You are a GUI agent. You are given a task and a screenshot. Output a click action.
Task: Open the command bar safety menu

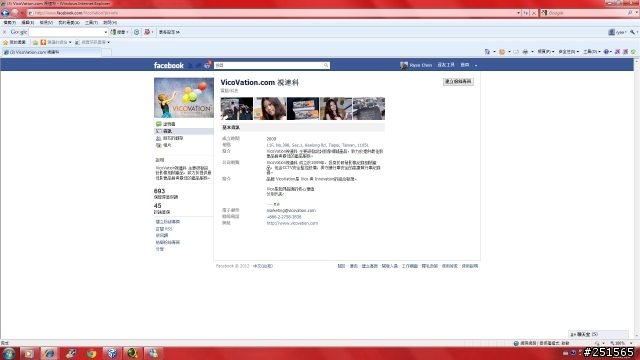click(568, 52)
